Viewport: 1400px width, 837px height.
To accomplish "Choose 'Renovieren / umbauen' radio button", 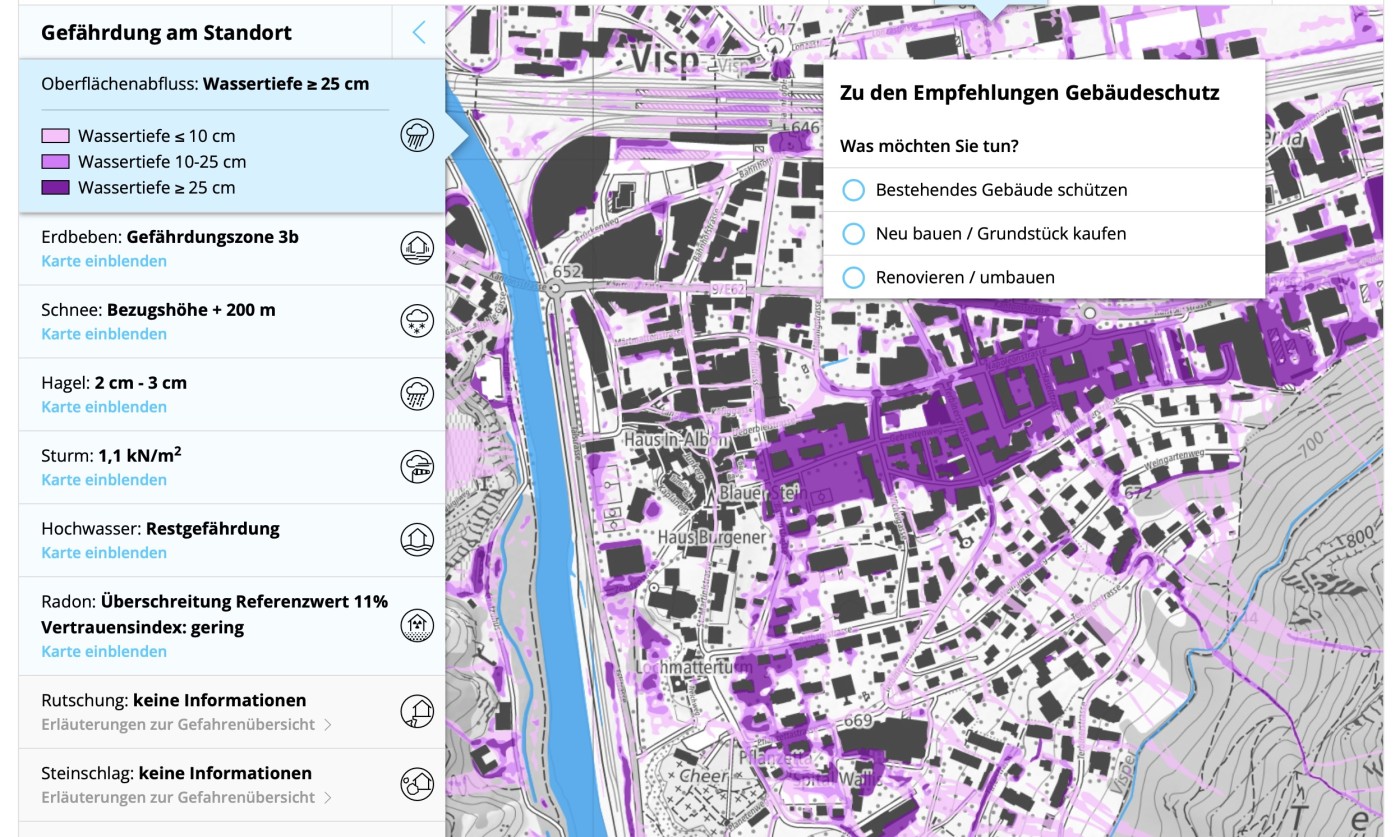I will (853, 278).
